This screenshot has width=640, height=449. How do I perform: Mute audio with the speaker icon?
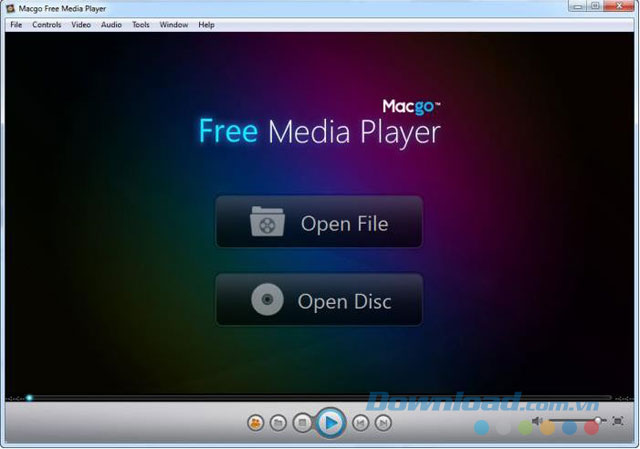538,421
